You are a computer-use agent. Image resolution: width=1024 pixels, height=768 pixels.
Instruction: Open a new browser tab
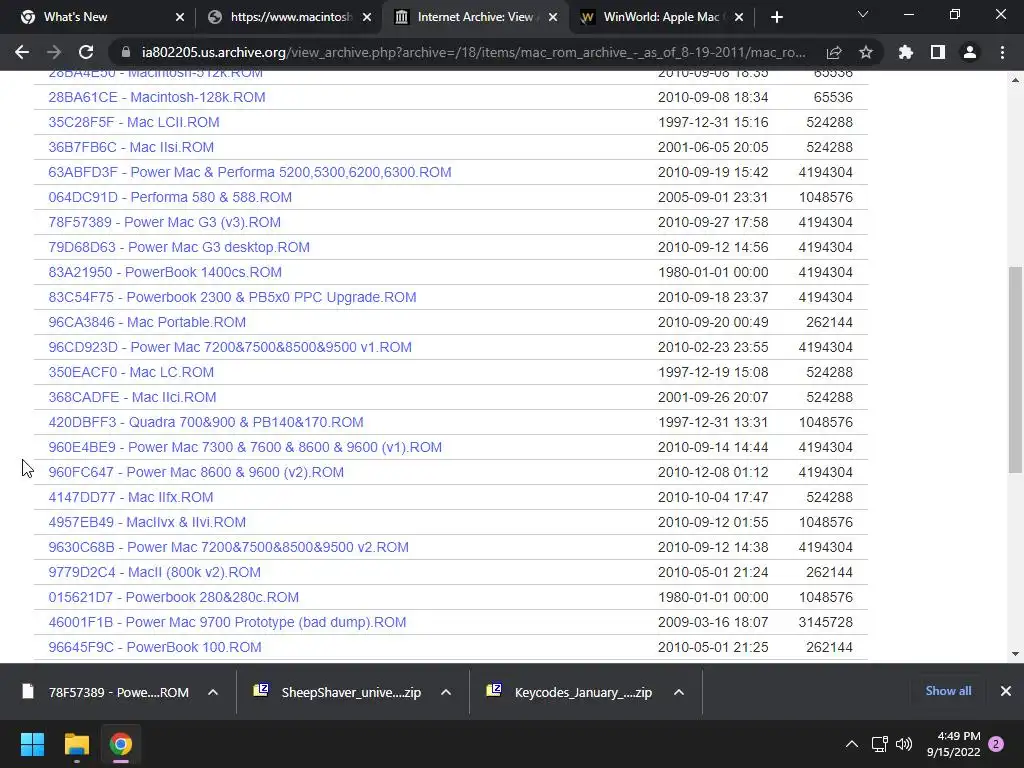776,17
